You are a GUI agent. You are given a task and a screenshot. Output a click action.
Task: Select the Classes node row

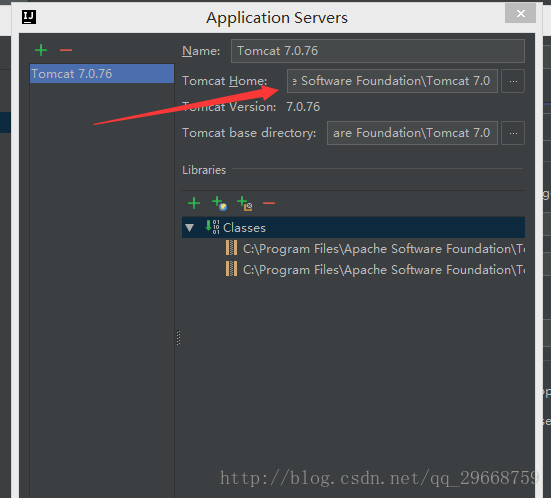coord(354,227)
